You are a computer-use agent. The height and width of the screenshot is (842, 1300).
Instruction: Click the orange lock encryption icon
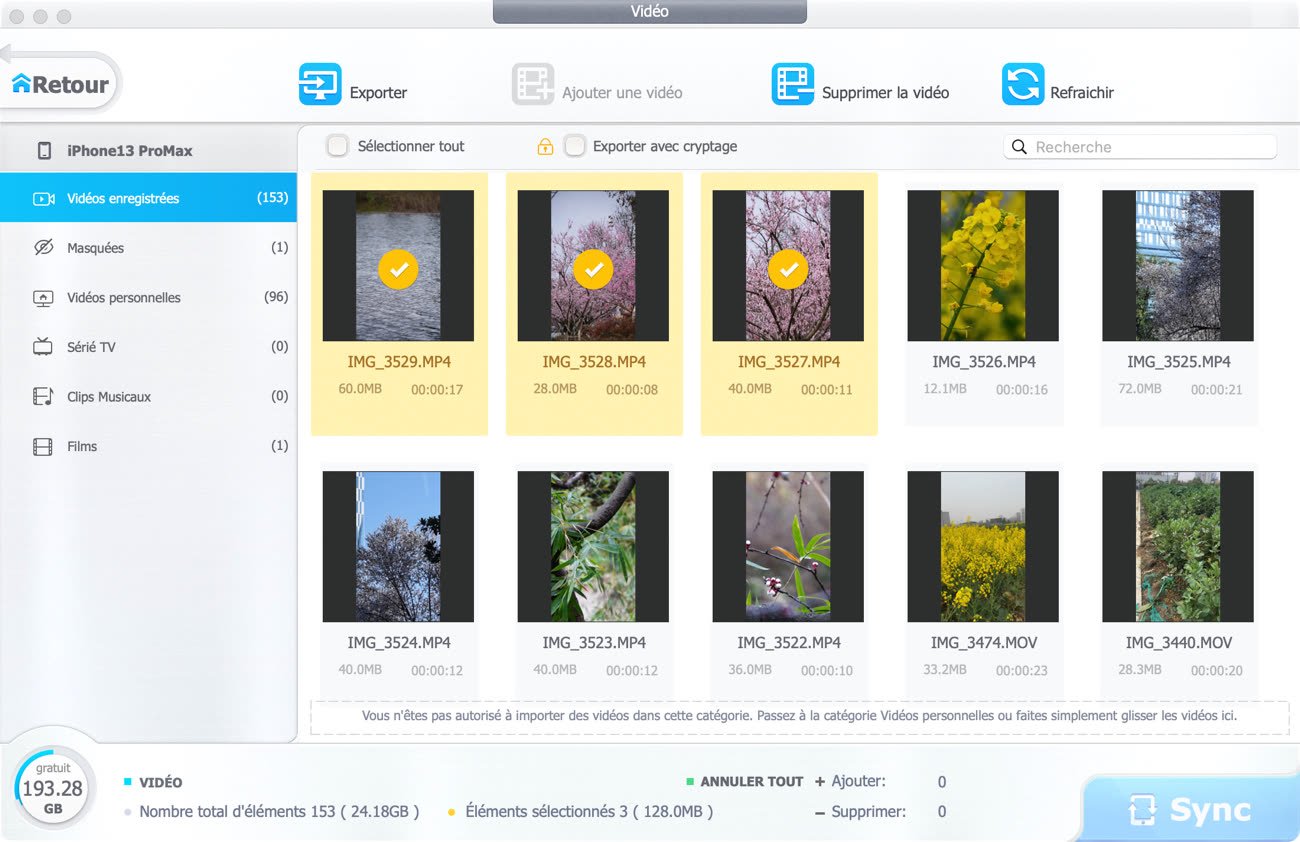(545, 147)
